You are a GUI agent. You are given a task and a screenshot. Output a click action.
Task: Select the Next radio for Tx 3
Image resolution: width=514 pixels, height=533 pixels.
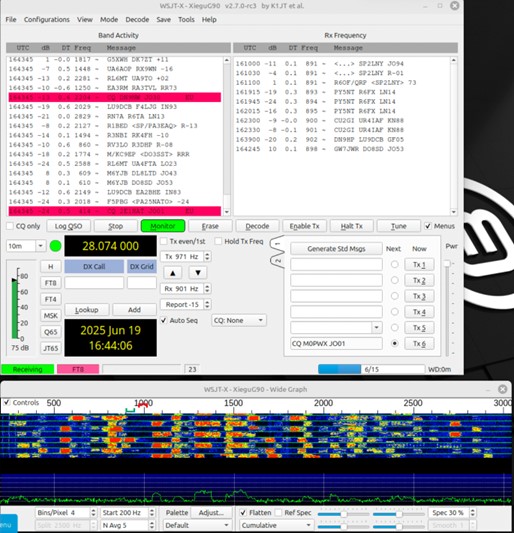(394, 296)
